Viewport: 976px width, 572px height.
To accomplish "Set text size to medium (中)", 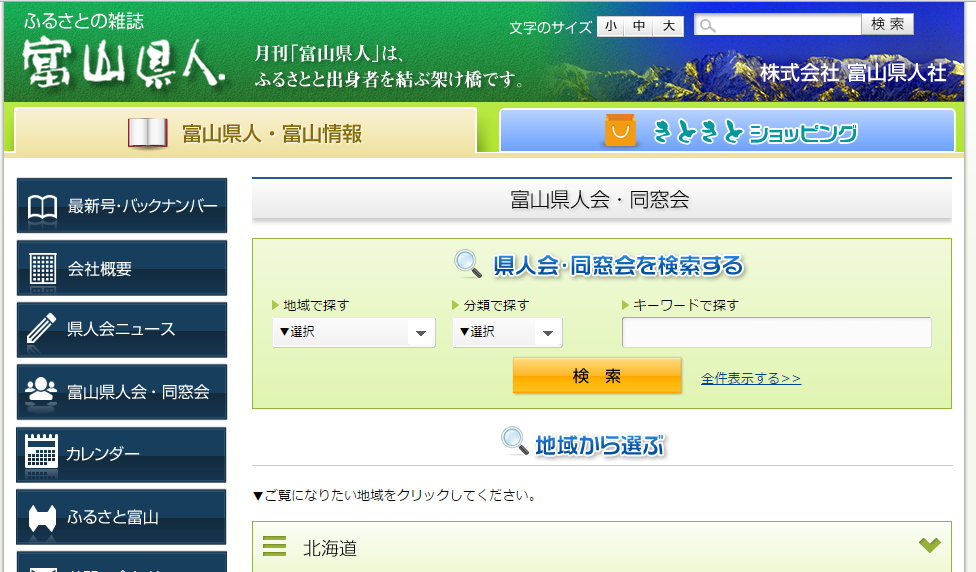I will [x=639, y=26].
